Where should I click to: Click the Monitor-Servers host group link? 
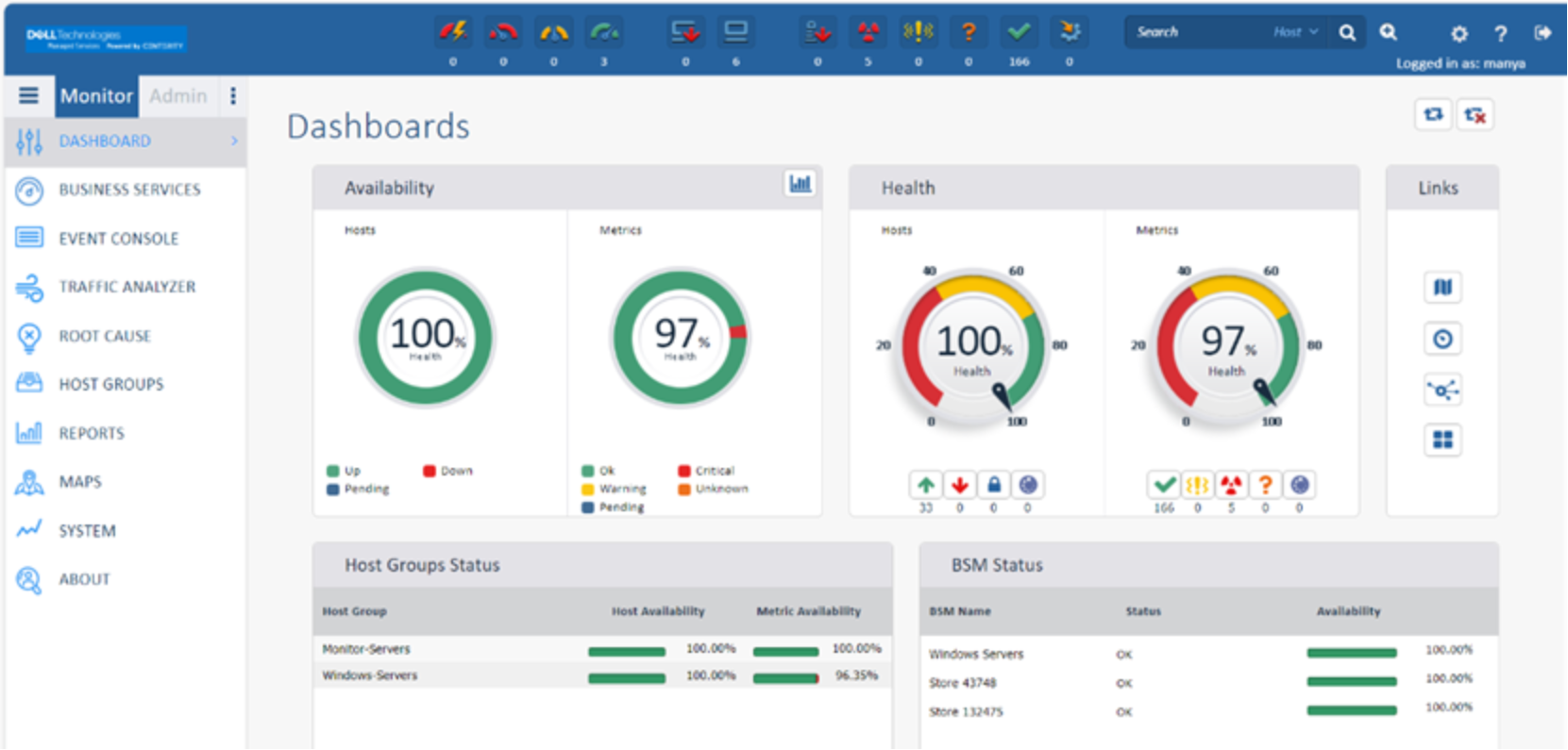pos(366,649)
